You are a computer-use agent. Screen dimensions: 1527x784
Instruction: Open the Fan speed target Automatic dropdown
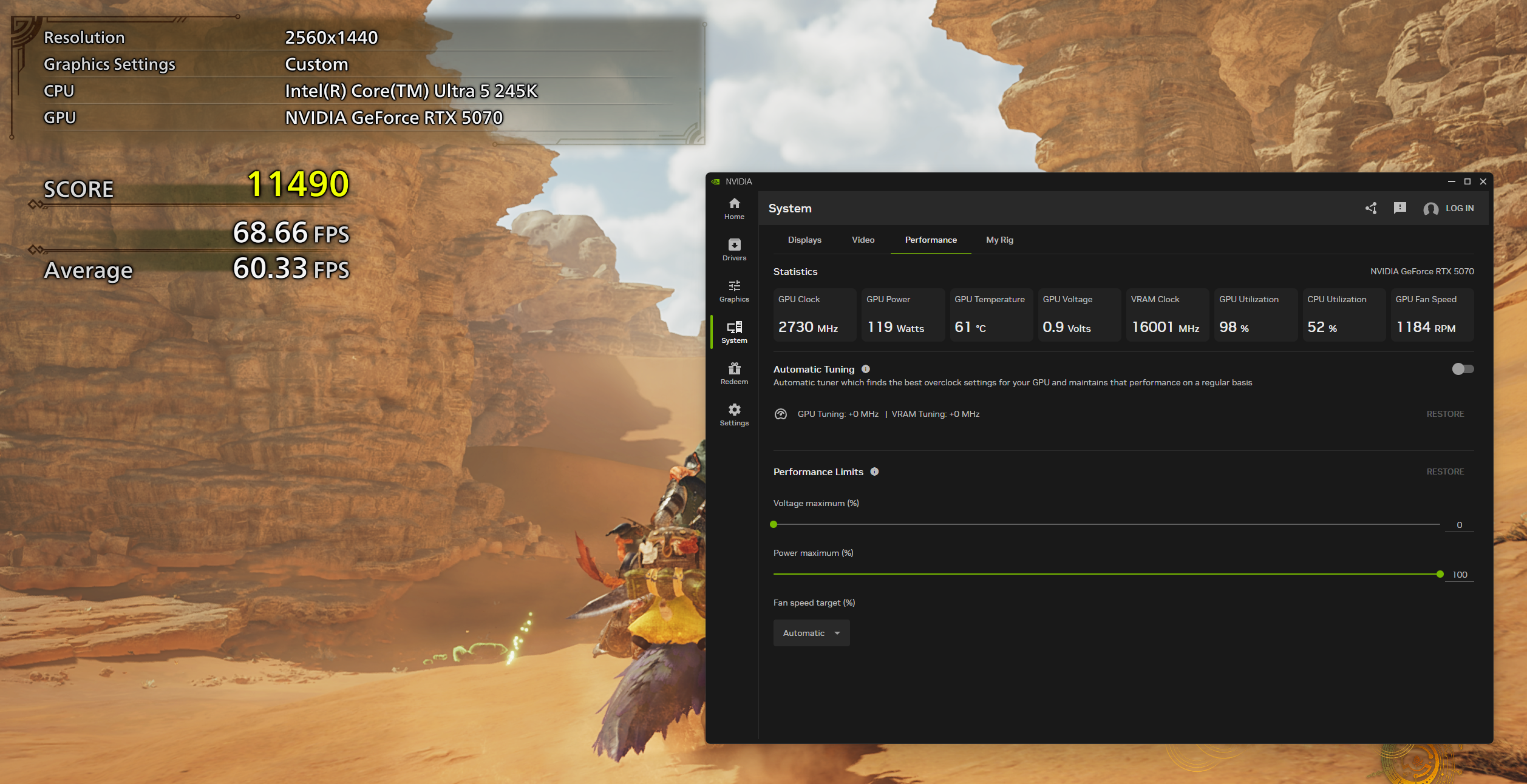[x=811, y=633]
